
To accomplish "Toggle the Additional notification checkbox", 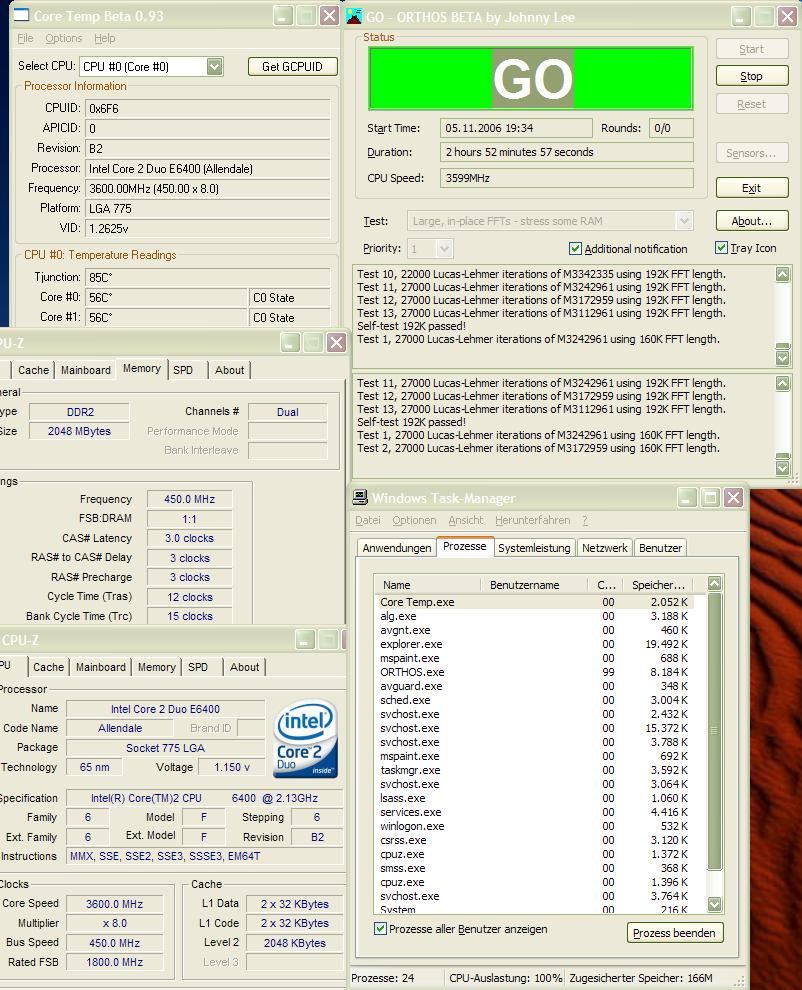I will [575, 248].
